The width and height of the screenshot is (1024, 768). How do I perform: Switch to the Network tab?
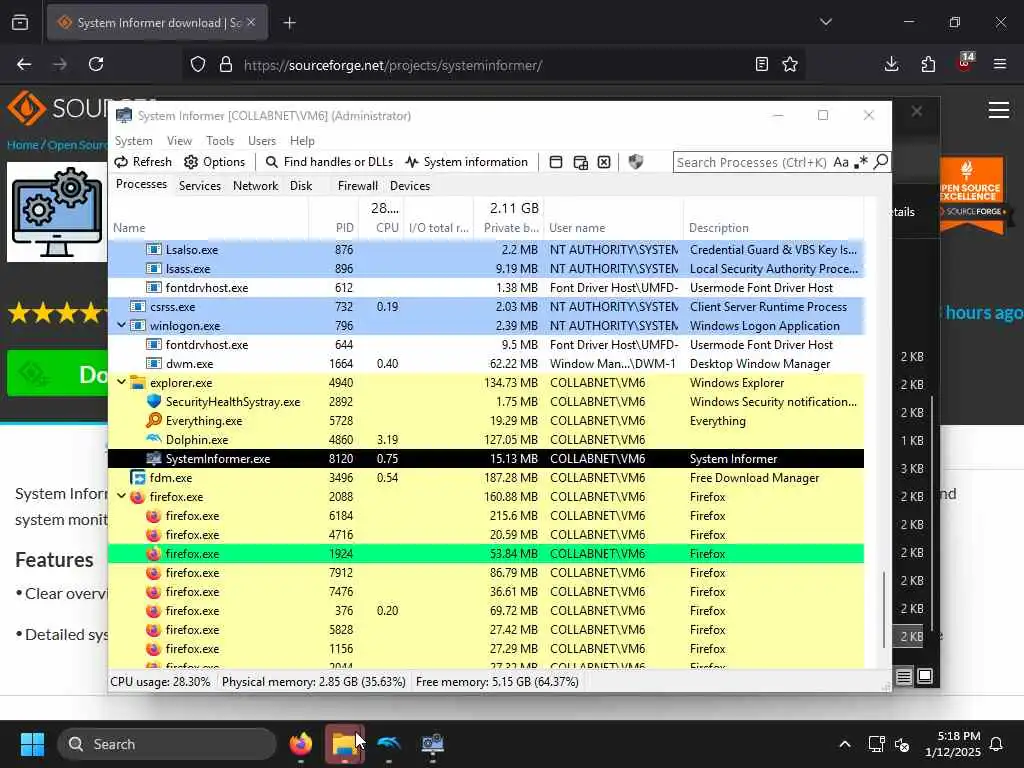(x=255, y=186)
